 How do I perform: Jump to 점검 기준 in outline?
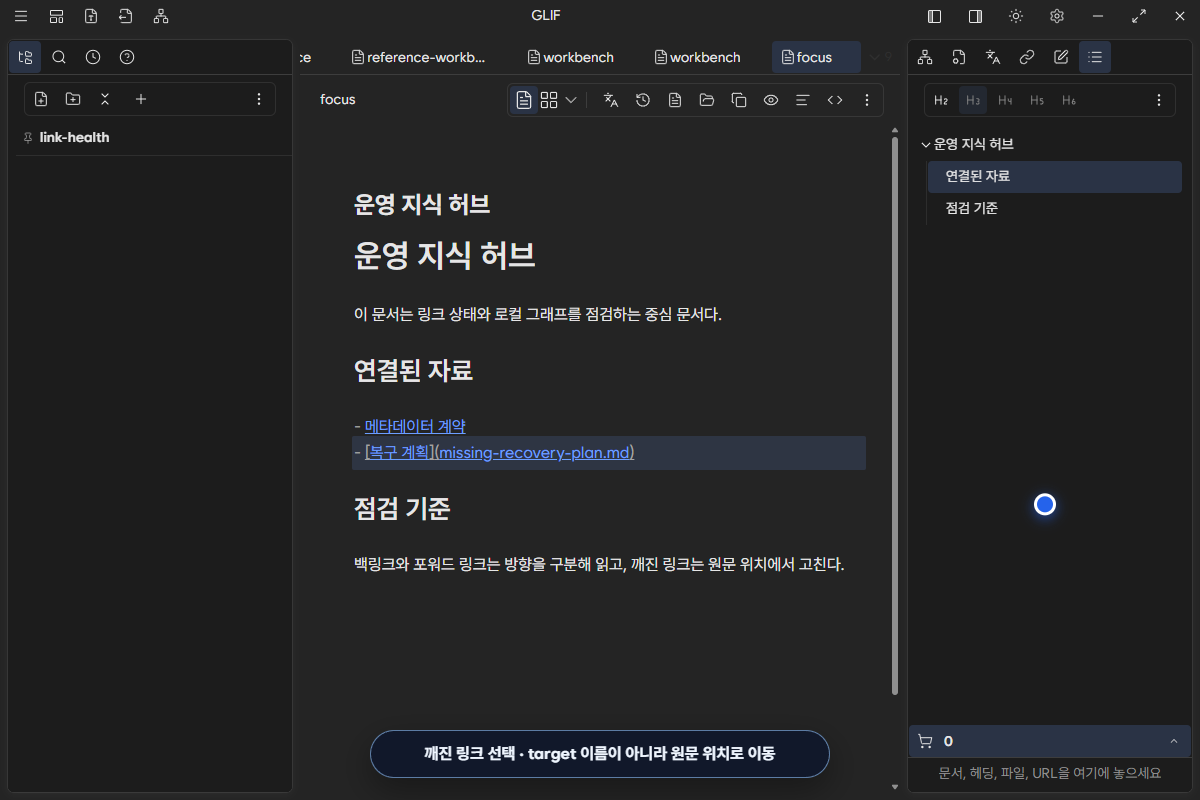1054,209
